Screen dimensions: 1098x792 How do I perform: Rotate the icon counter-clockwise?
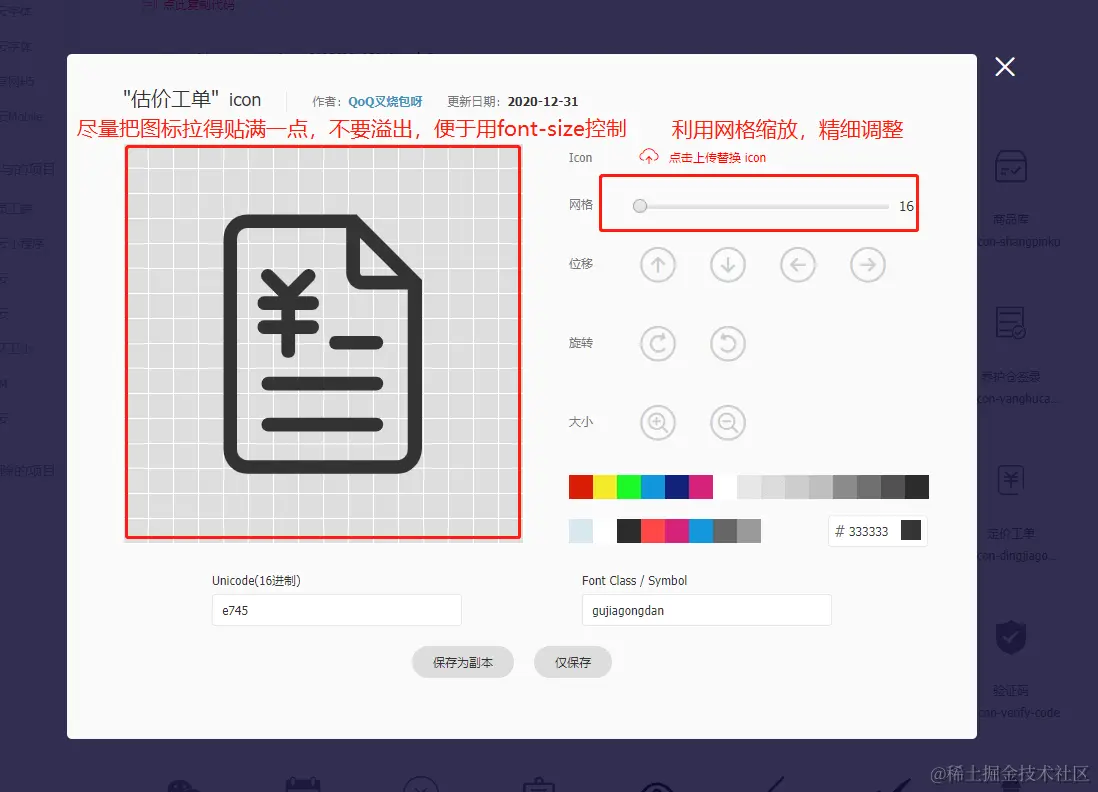coord(728,344)
